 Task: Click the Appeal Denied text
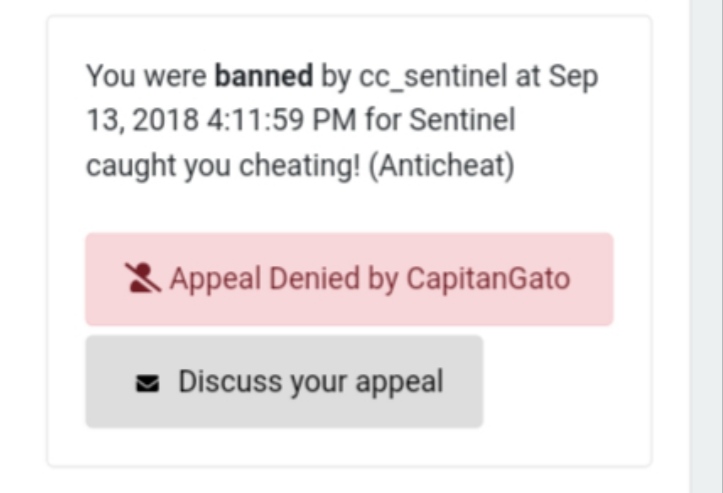264,279
